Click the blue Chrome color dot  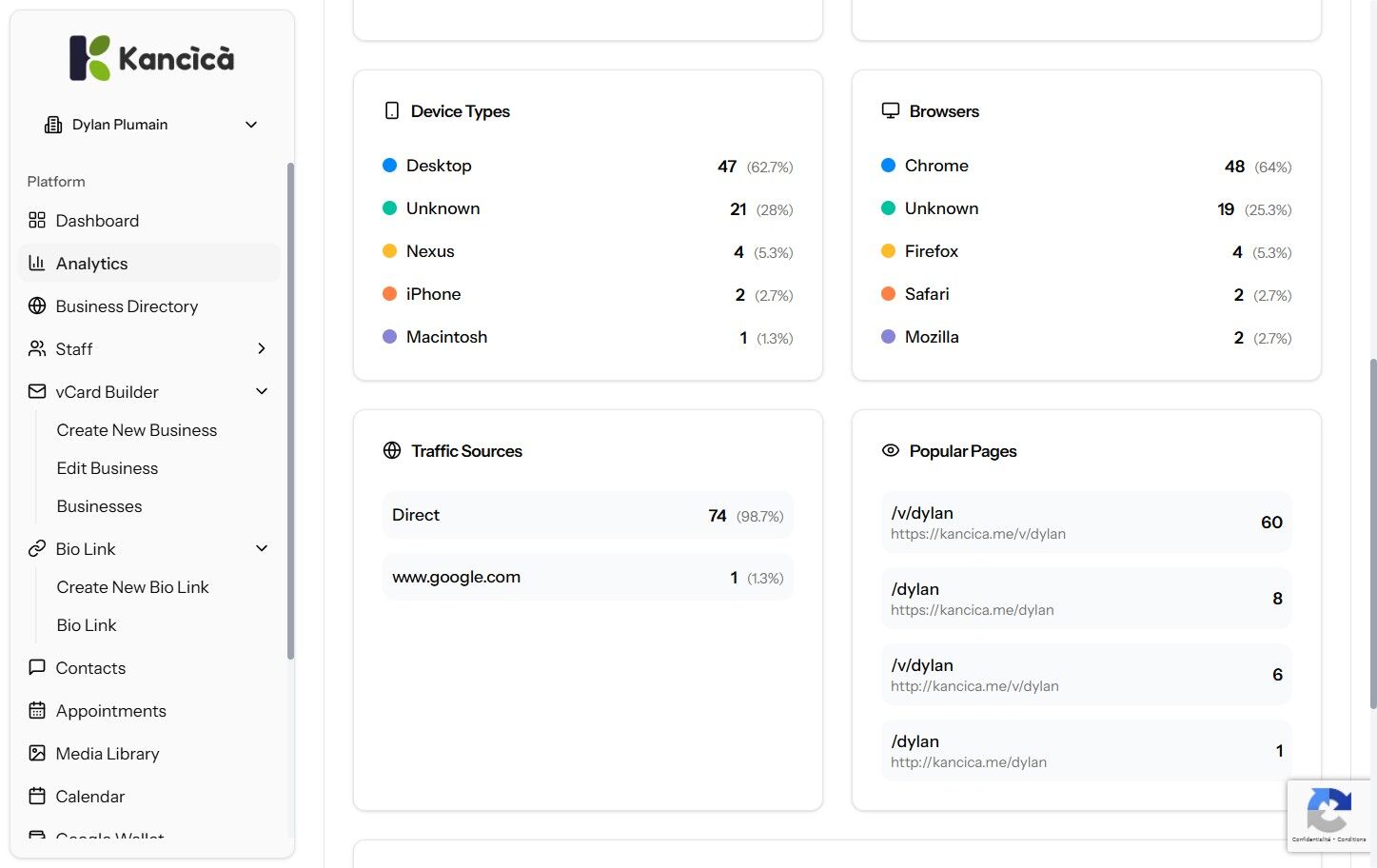tap(888, 166)
